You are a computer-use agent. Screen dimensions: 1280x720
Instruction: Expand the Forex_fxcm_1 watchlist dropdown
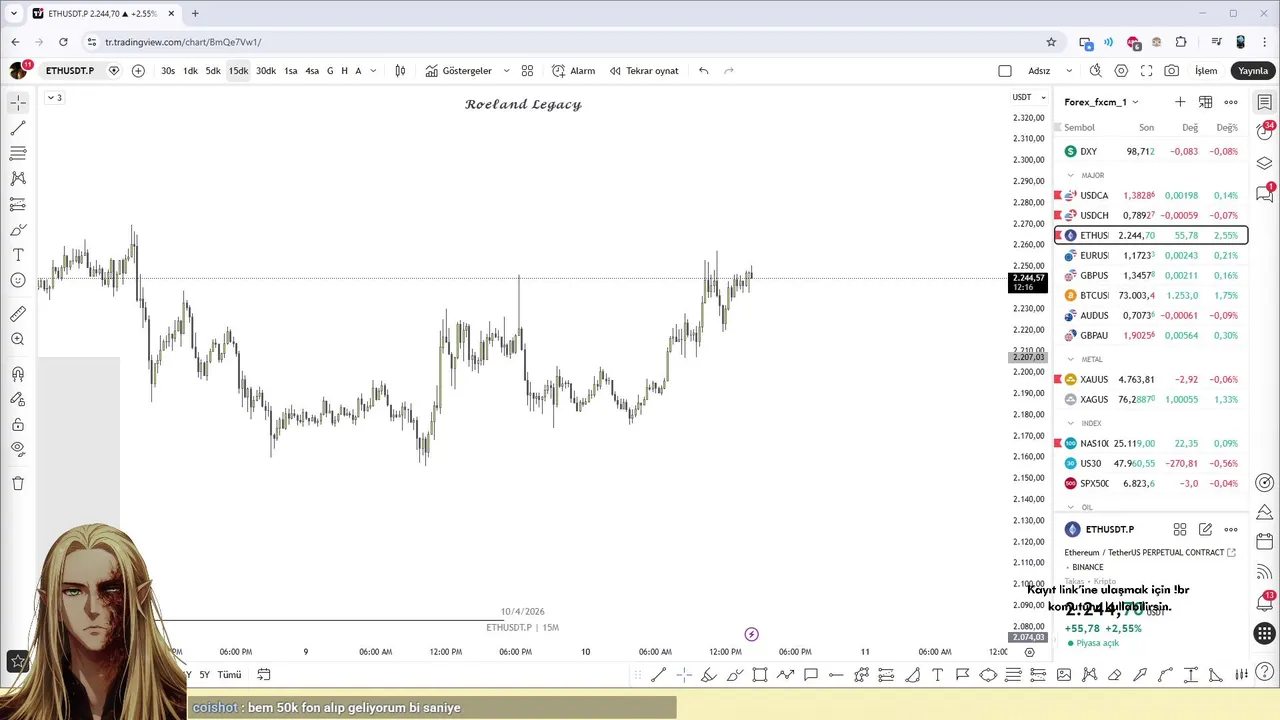pos(1101,102)
